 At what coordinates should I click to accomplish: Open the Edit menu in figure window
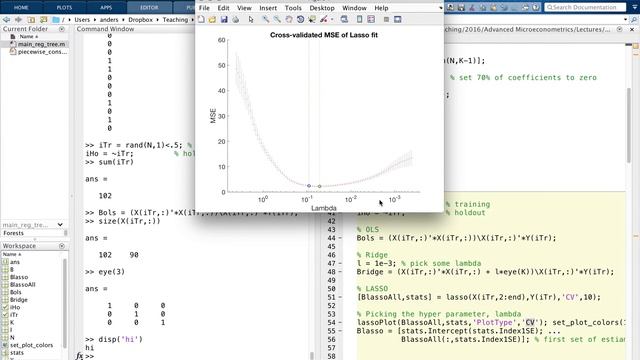[x=223, y=8]
